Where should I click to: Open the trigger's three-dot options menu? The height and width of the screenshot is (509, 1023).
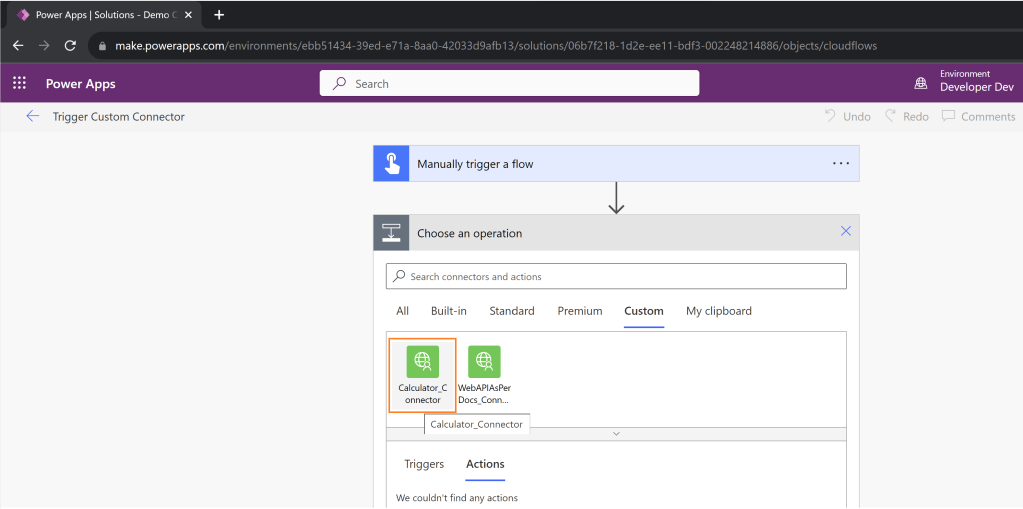point(840,164)
